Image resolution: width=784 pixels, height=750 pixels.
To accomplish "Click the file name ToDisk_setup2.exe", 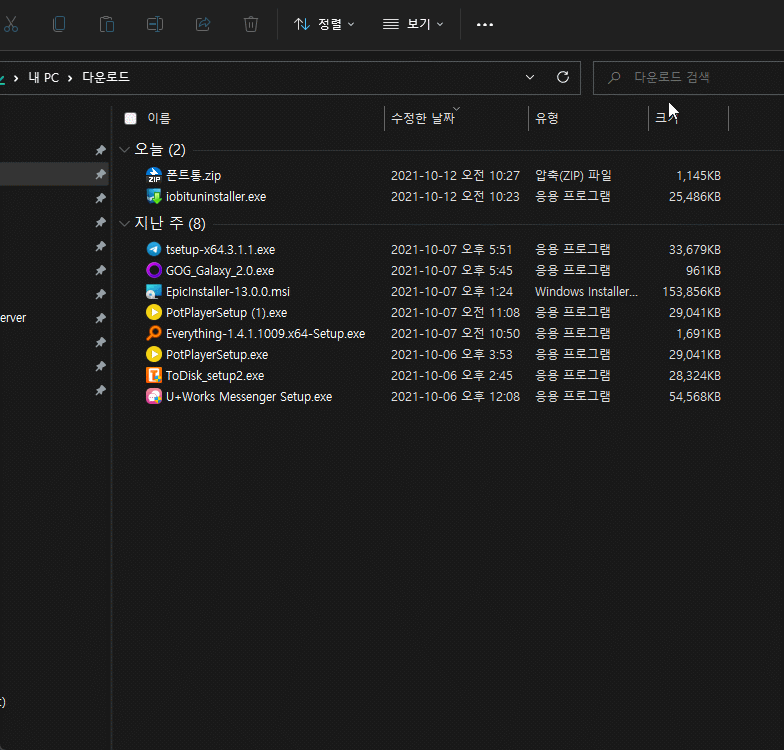I will (215, 376).
